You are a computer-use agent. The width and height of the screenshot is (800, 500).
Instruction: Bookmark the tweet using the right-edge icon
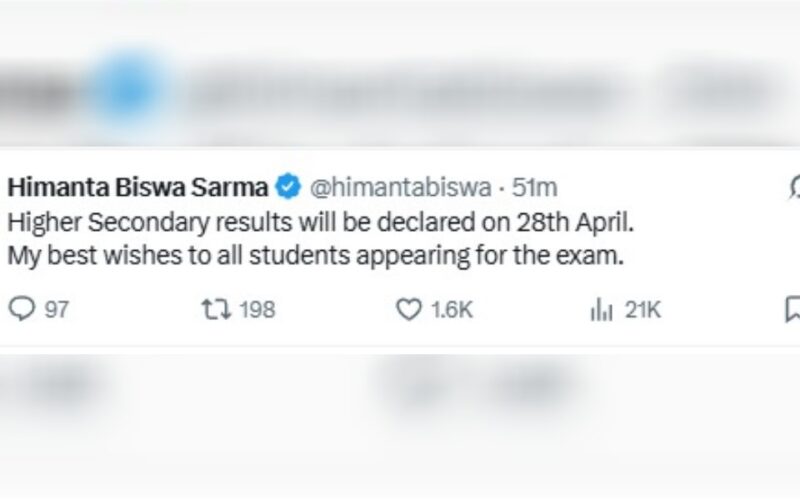point(793,311)
